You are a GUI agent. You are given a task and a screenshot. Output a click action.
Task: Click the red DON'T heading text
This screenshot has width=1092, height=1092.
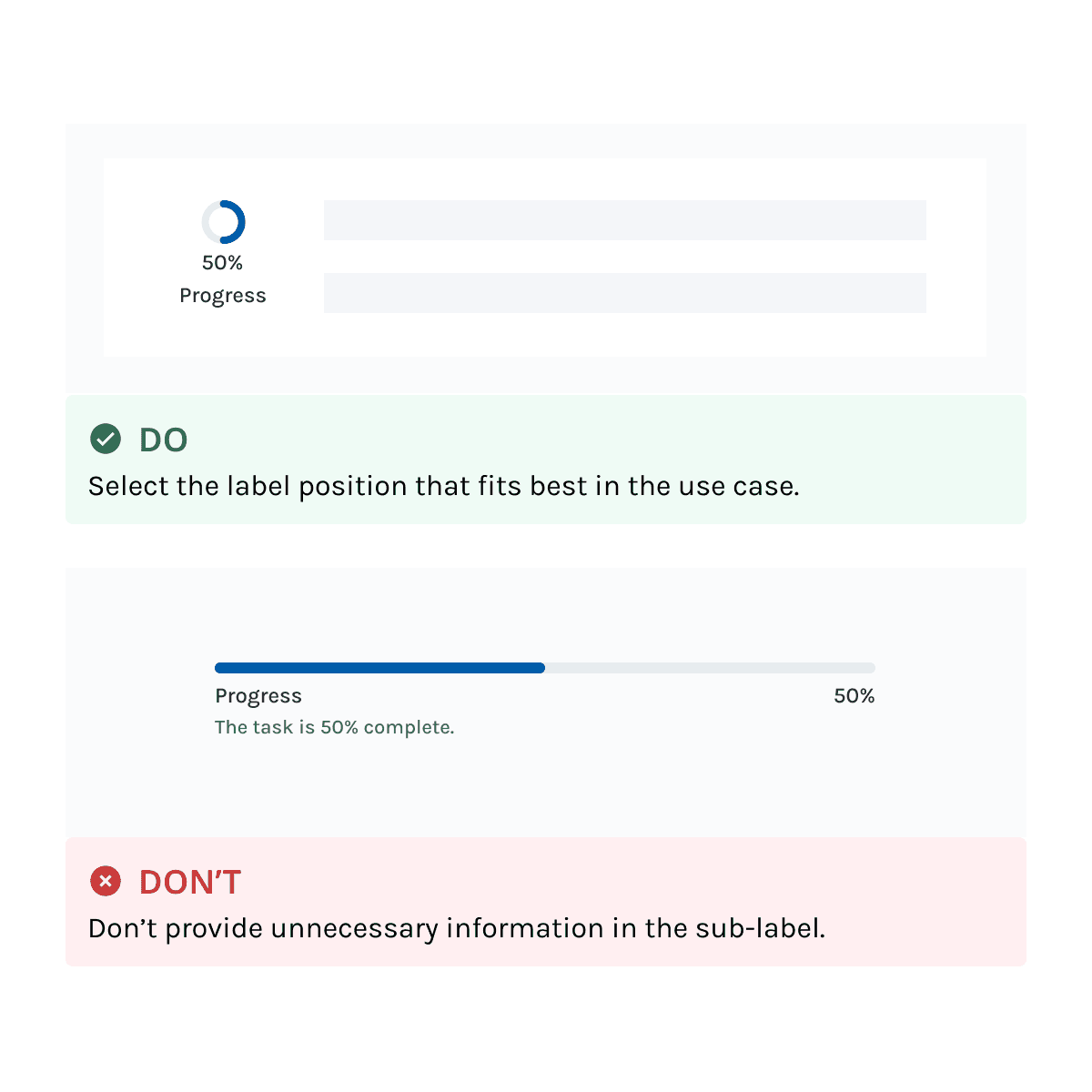pos(190,882)
